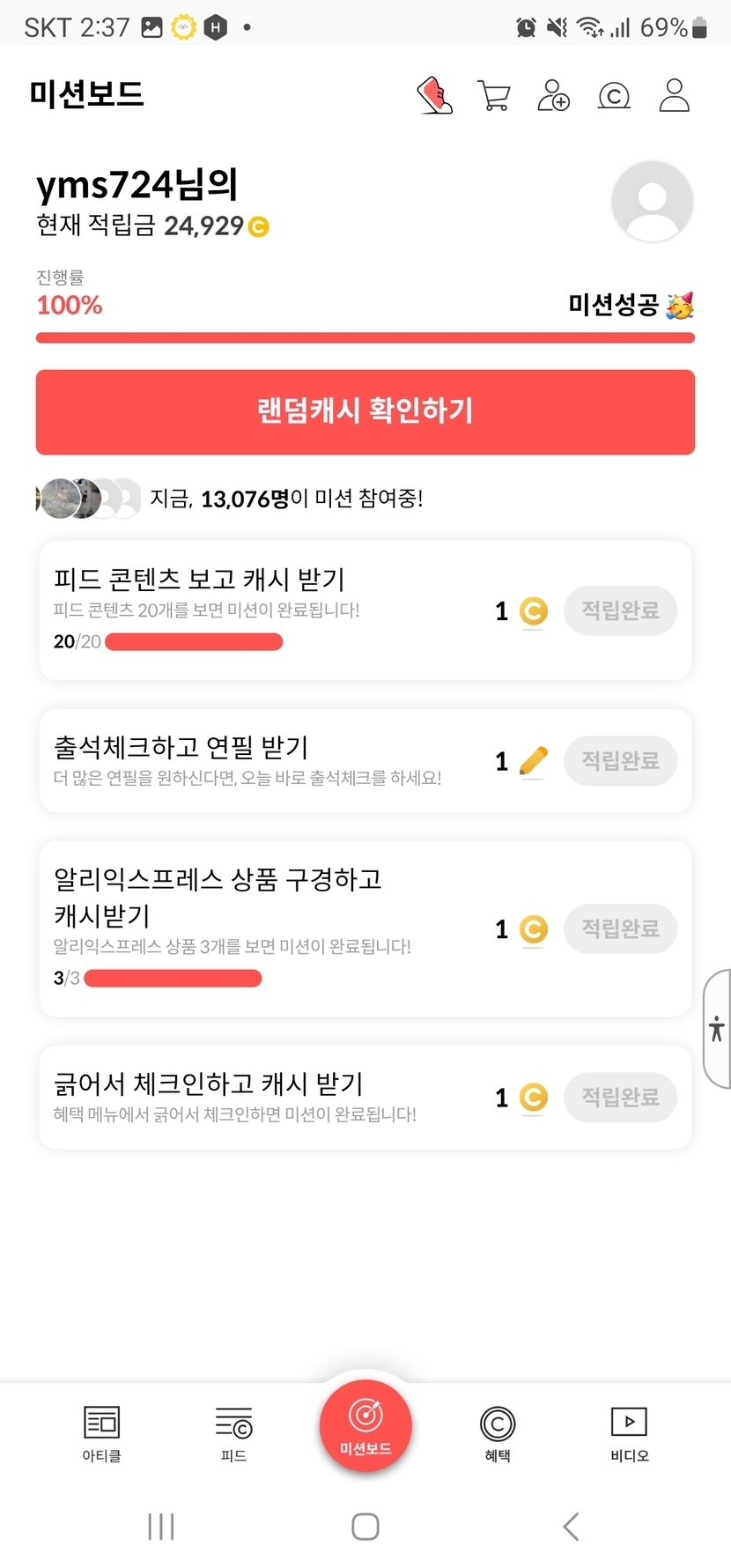Viewport: 731px width, 1568px height.
Task: Tap 적립완료 on the 출석체크 mission
Action: coord(620,760)
